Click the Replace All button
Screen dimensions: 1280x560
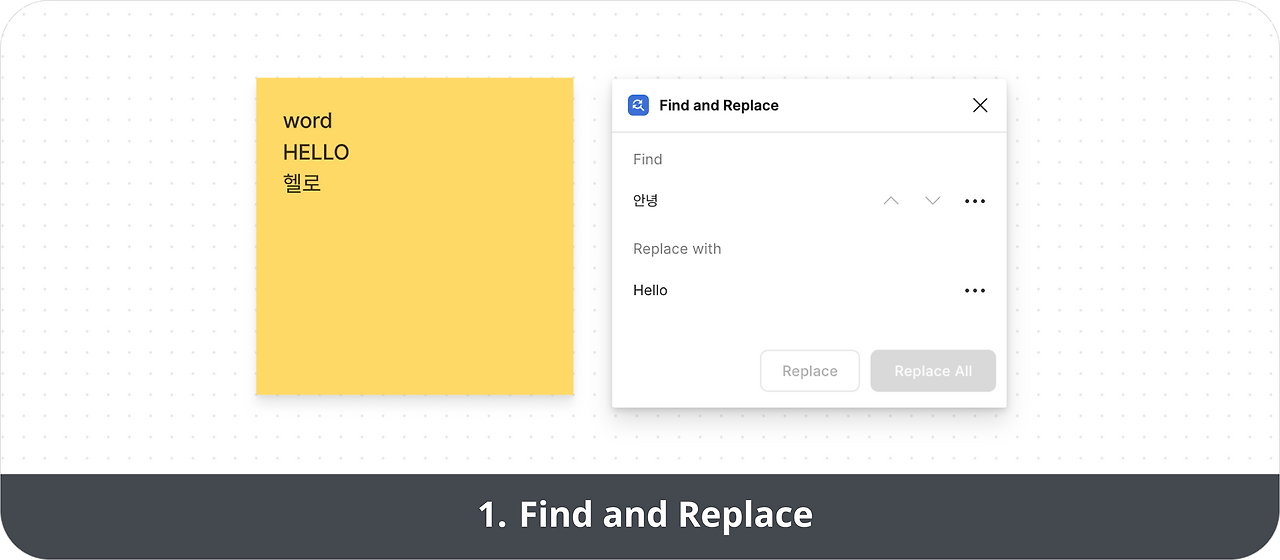pos(933,371)
